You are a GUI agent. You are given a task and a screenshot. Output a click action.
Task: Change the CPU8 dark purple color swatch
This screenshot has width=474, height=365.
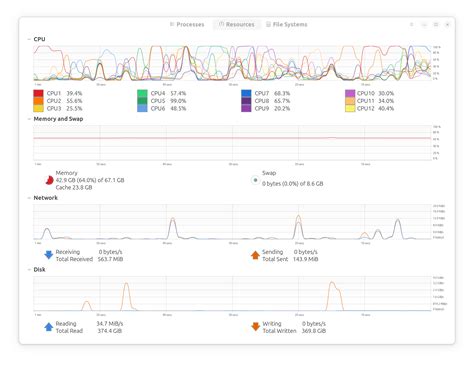click(x=246, y=101)
